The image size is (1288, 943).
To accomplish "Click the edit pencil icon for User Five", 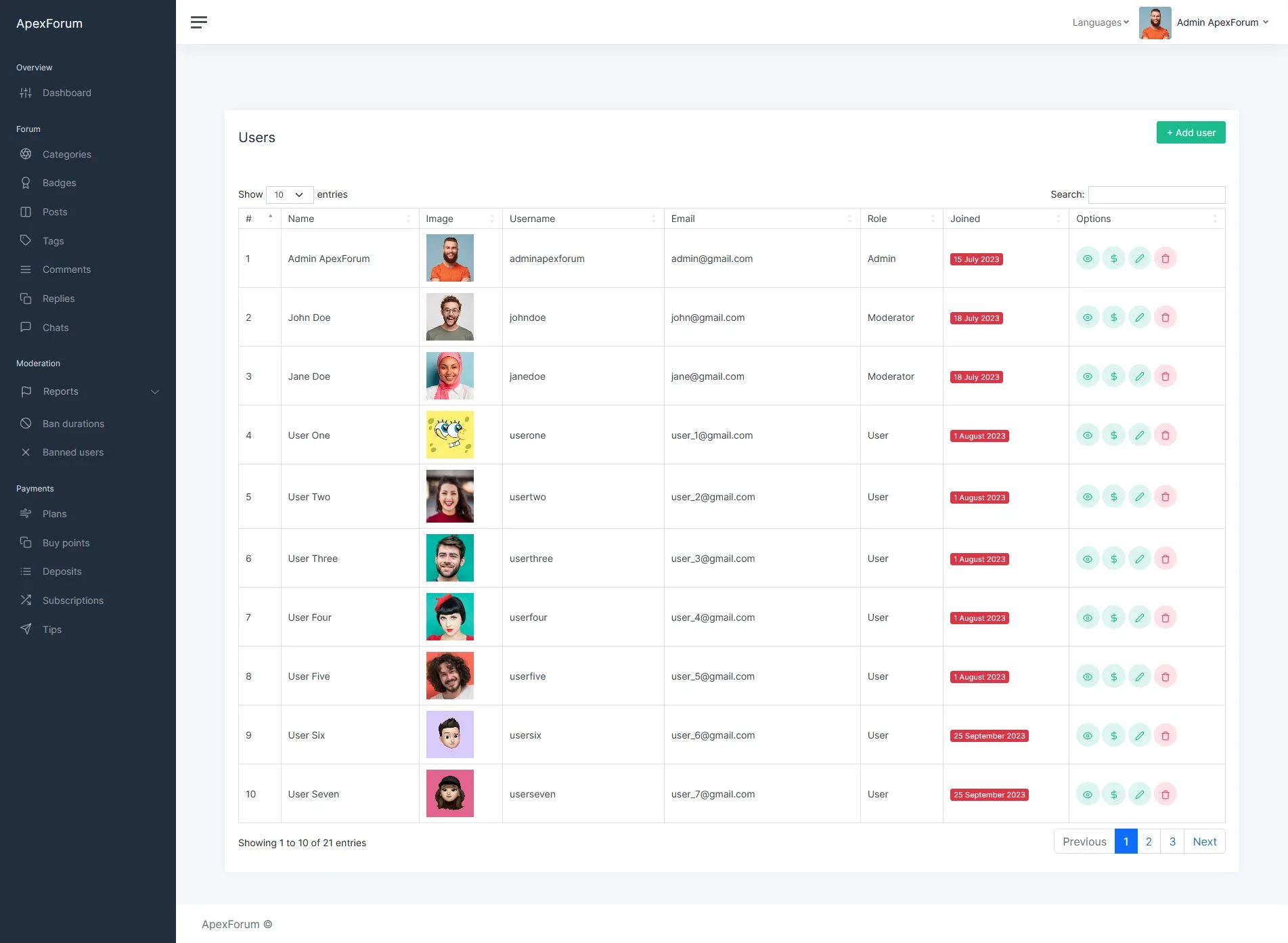I will [x=1139, y=676].
